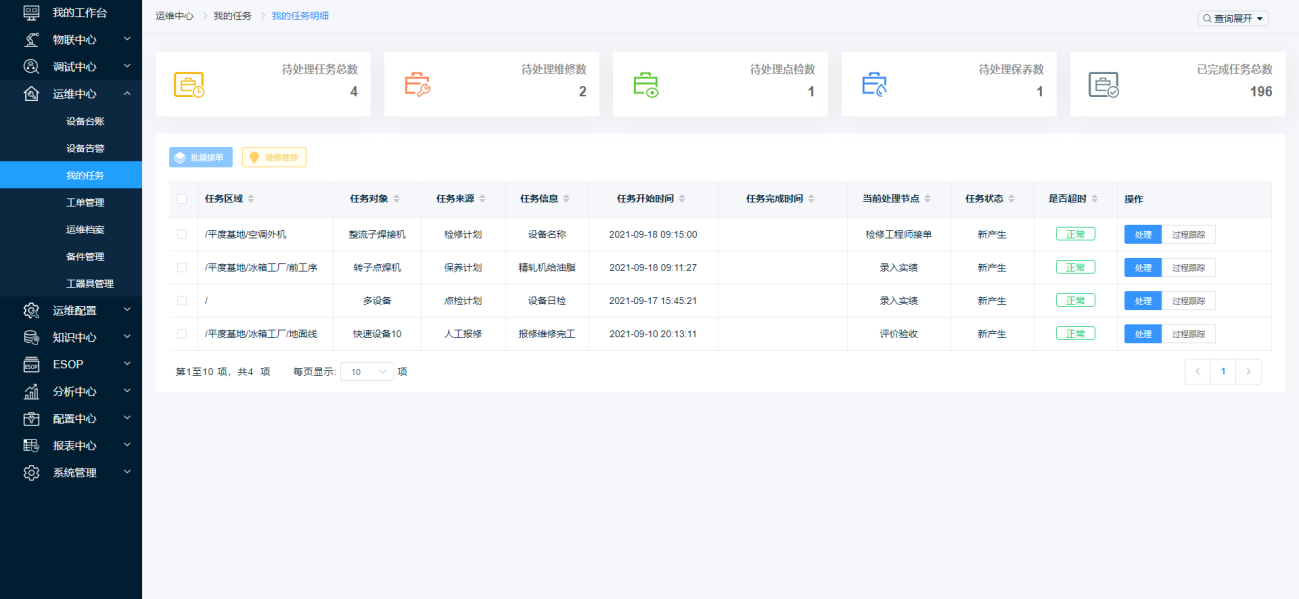Click the pending inspections green briefcase icon
Viewport: 1299px width, 599px height.
[x=646, y=85]
